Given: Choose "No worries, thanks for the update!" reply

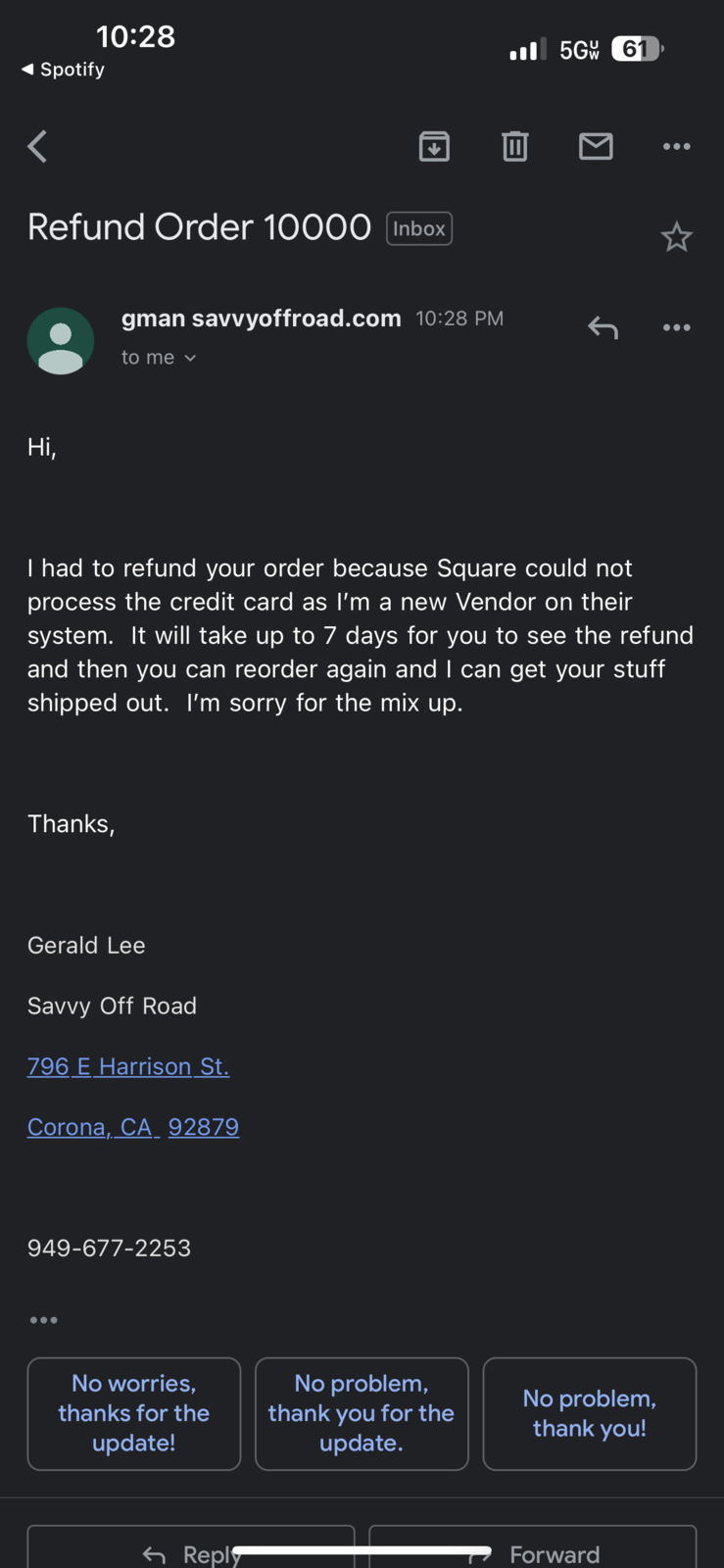Looking at the screenshot, I should [134, 1413].
